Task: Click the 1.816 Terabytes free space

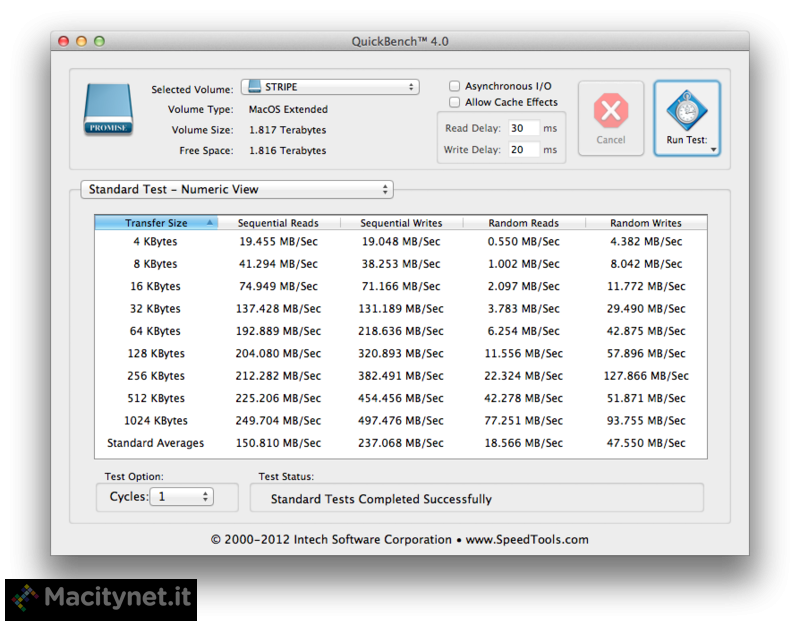Action: coord(288,151)
